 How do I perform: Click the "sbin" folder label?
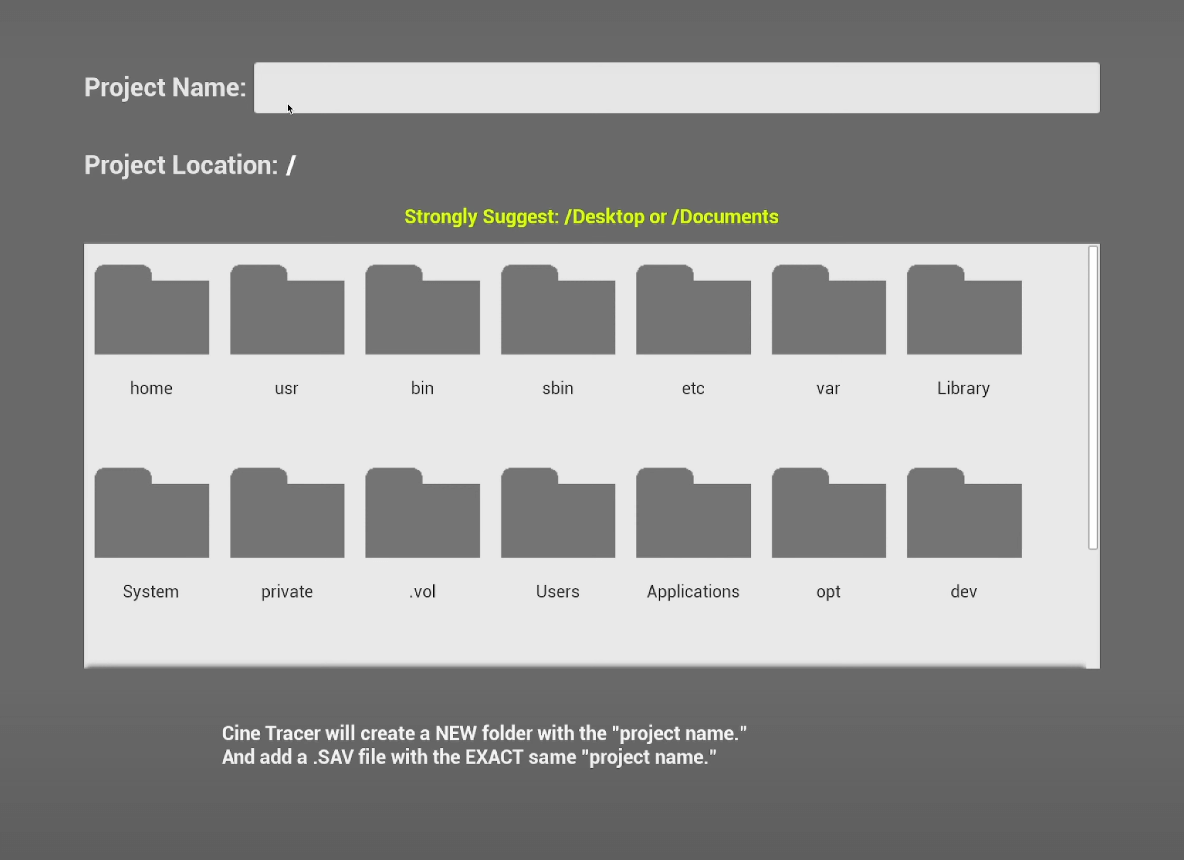click(x=558, y=388)
